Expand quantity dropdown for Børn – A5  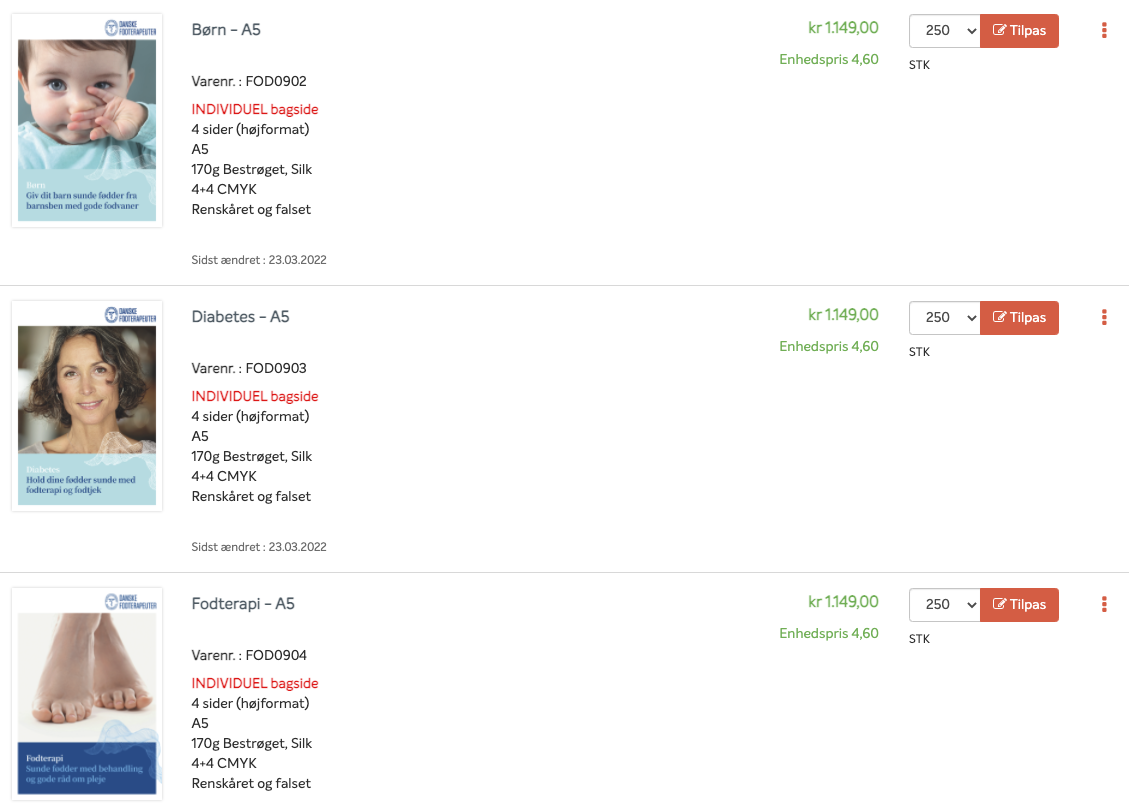click(x=944, y=31)
